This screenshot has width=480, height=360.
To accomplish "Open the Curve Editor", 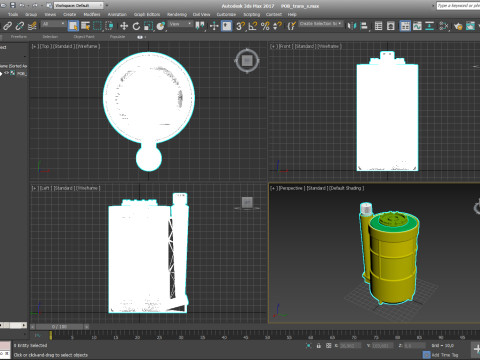I will (x=417, y=26).
